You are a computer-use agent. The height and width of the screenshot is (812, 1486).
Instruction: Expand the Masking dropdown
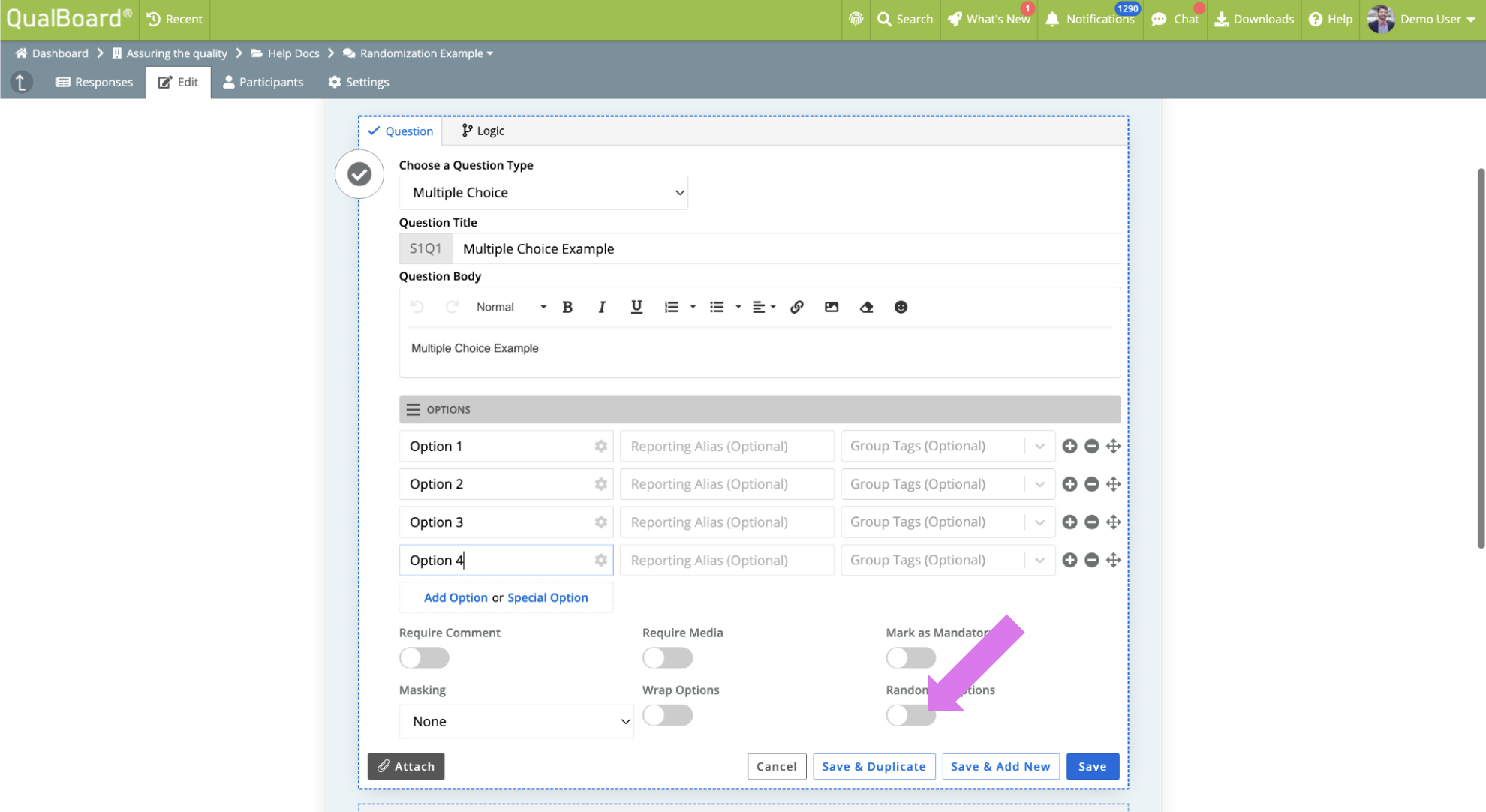(x=516, y=721)
